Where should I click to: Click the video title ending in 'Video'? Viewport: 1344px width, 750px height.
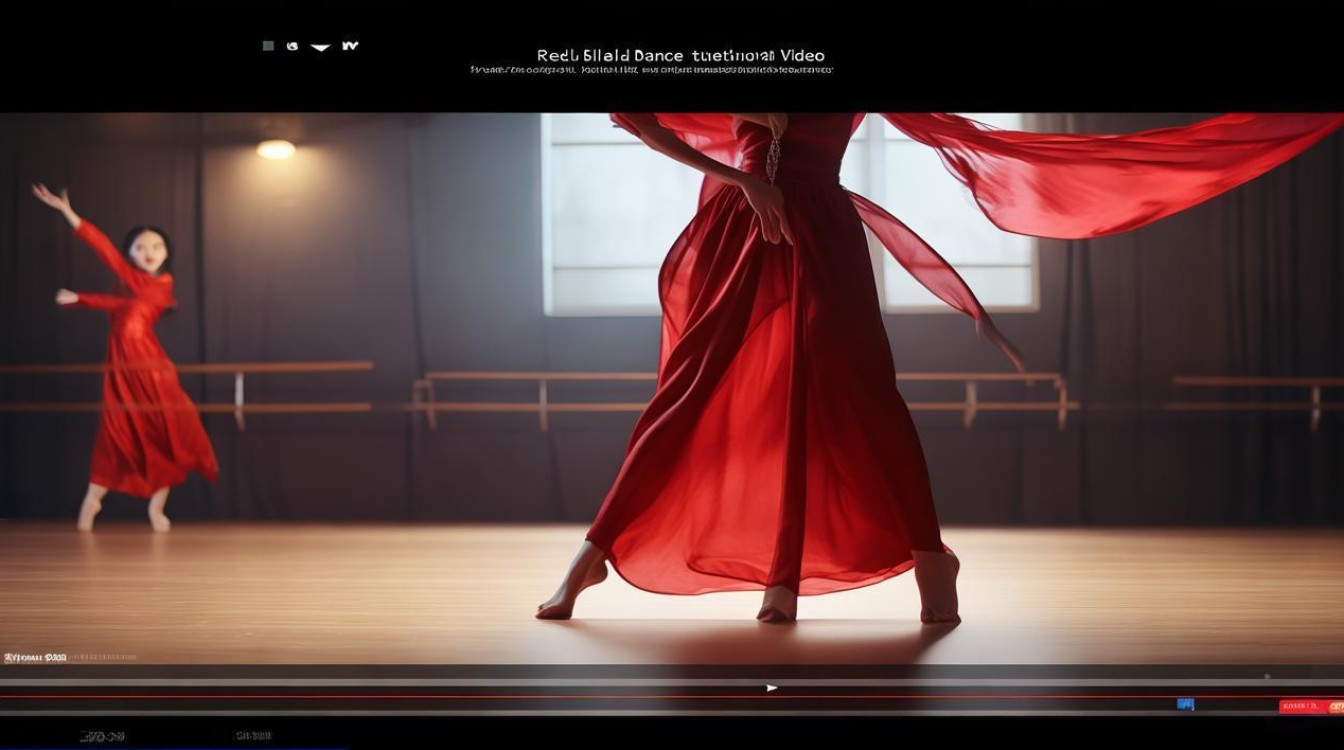tap(681, 56)
